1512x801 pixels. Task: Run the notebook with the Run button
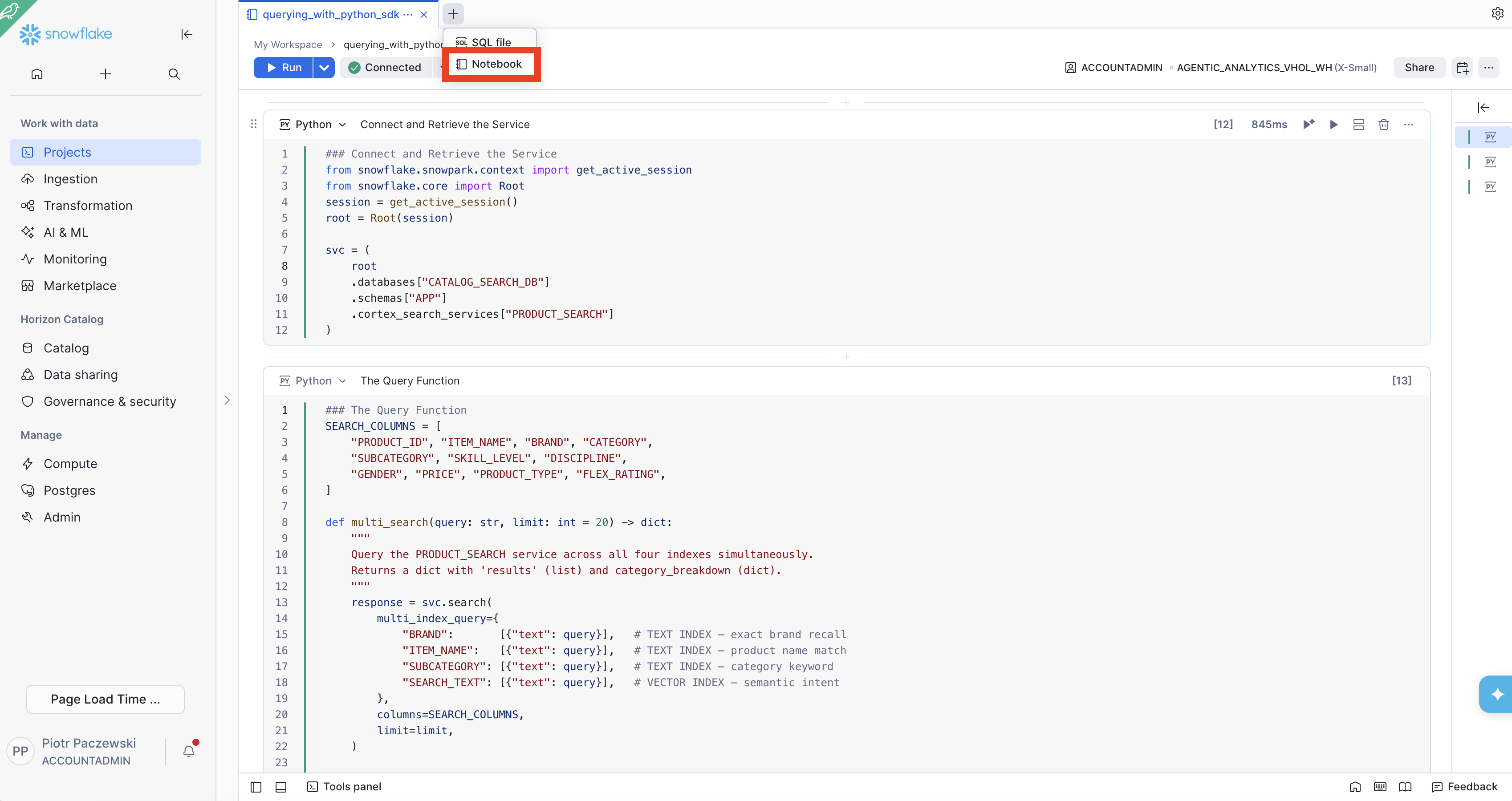tap(284, 68)
